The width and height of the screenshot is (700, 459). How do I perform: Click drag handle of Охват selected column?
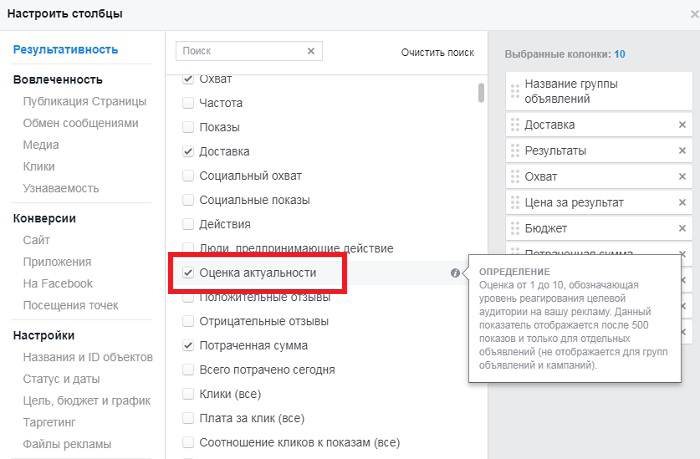515,176
